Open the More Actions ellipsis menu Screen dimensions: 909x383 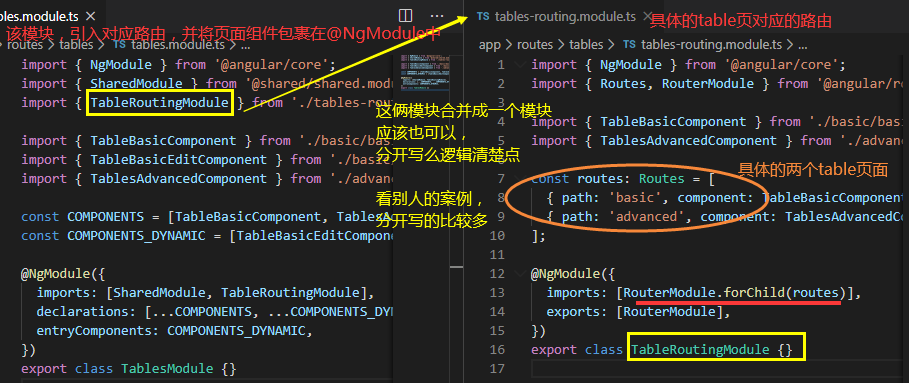point(437,16)
